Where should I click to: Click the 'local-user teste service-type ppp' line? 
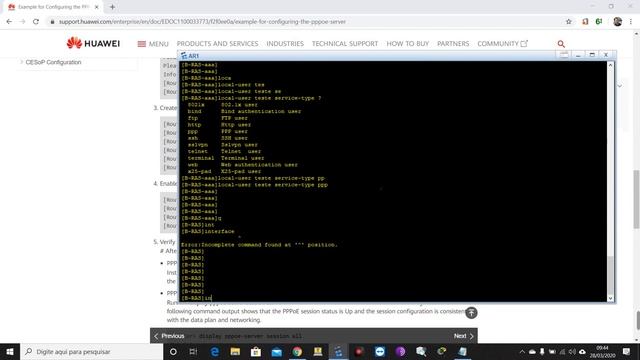tap(254, 185)
